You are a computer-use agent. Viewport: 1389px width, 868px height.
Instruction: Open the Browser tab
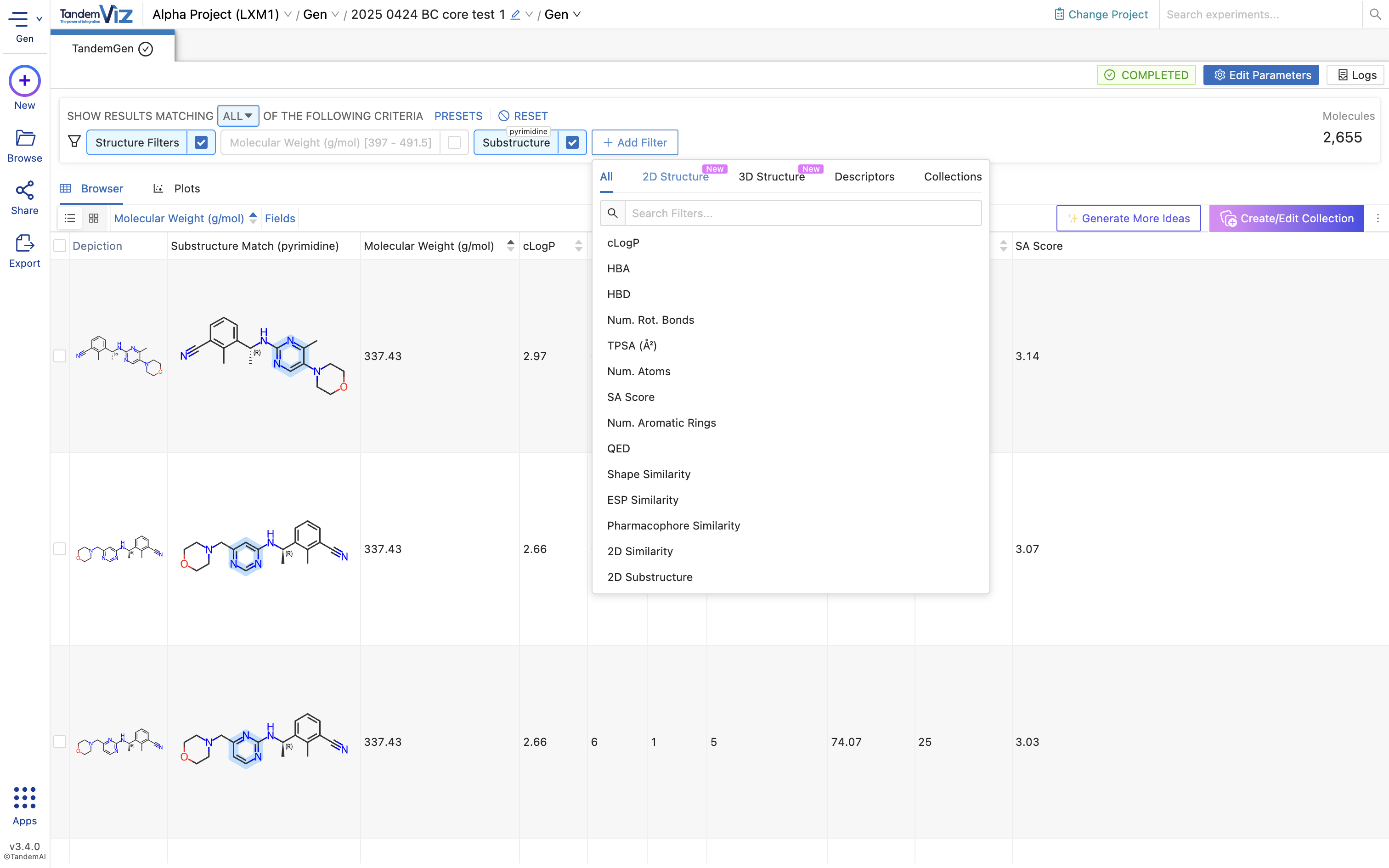[x=91, y=188]
